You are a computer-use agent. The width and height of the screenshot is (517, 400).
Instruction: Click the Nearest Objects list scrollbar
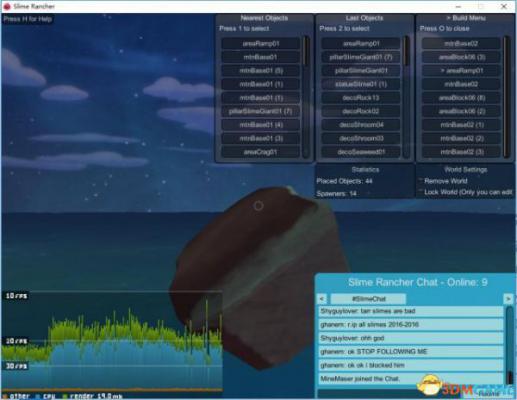(x=306, y=97)
